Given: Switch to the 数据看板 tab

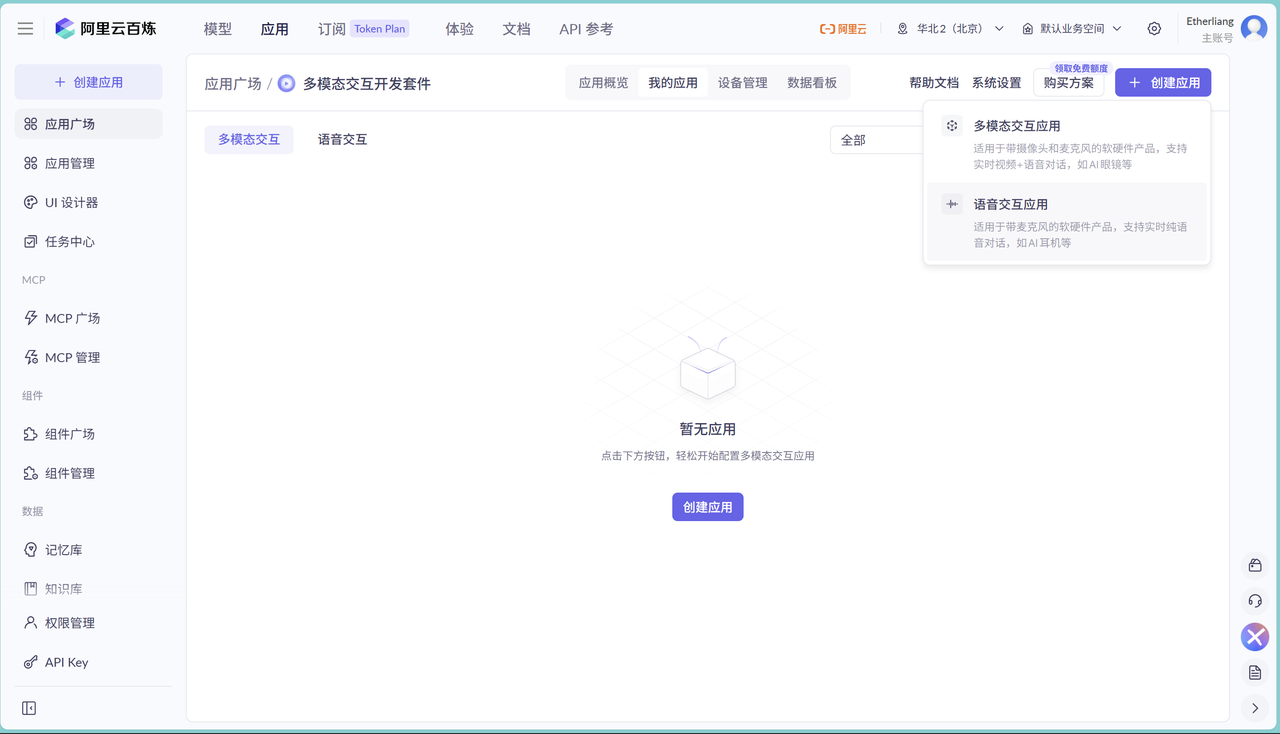Looking at the screenshot, I should pyautogui.click(x=812, y=83).
